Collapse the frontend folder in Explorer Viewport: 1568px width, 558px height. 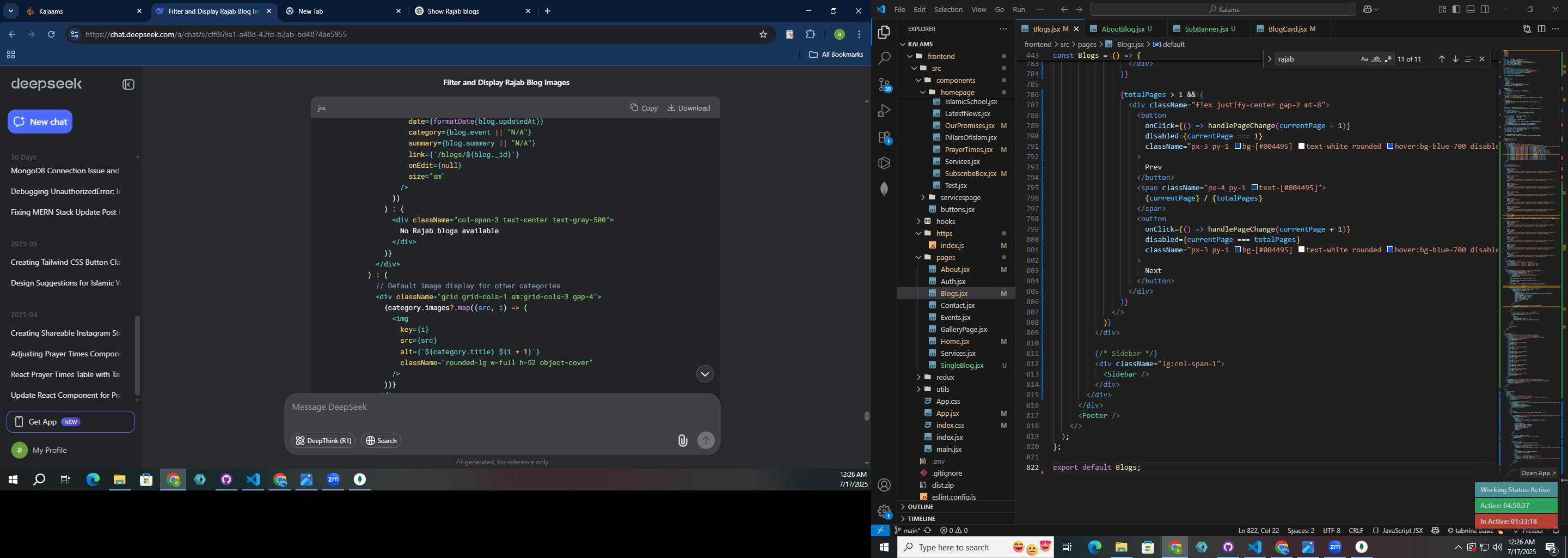(x=911, y=56)
